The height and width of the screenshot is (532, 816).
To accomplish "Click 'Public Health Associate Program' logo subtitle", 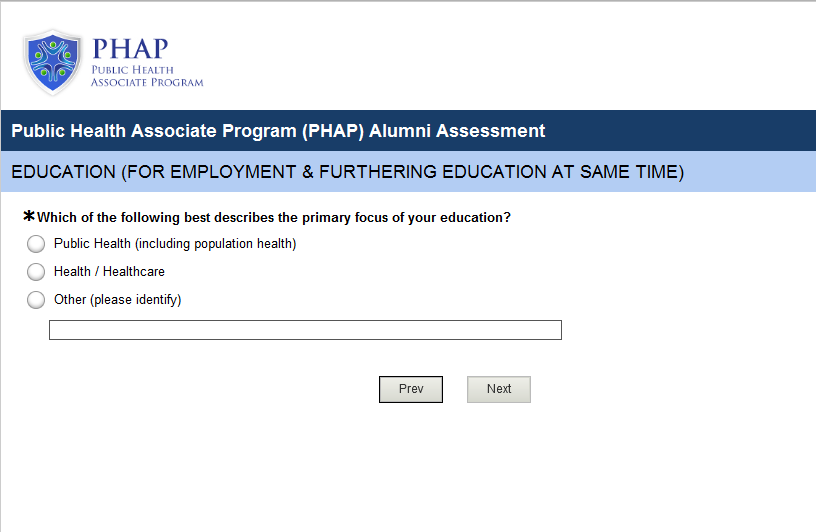I will (146, 76).
